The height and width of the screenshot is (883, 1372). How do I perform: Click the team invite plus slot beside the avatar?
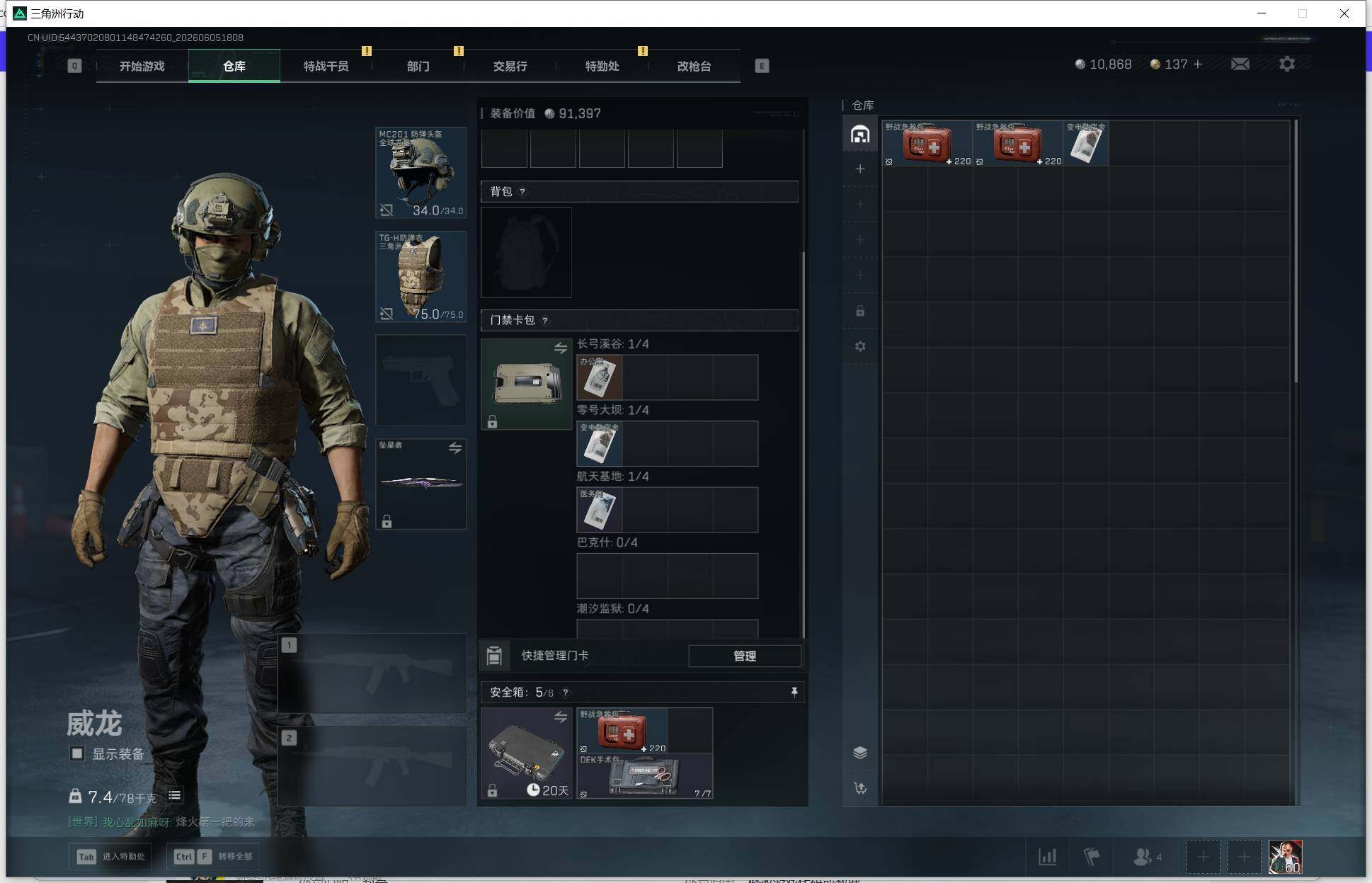(1244, 858)
